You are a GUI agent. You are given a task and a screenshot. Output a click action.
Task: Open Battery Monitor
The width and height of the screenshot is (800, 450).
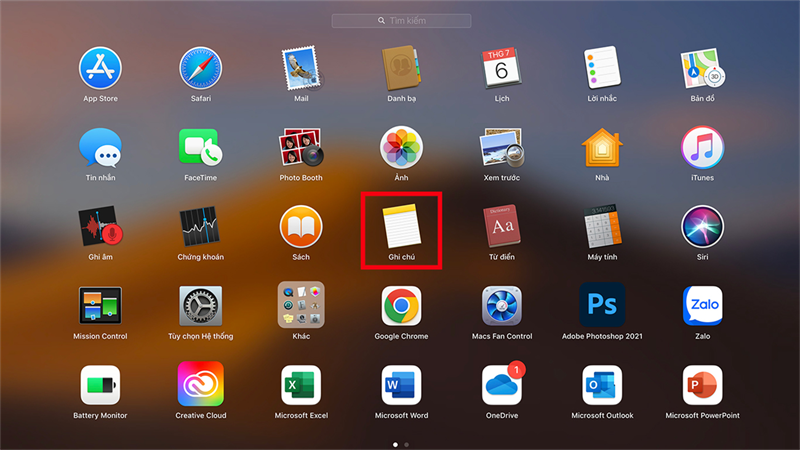point(100,385)
